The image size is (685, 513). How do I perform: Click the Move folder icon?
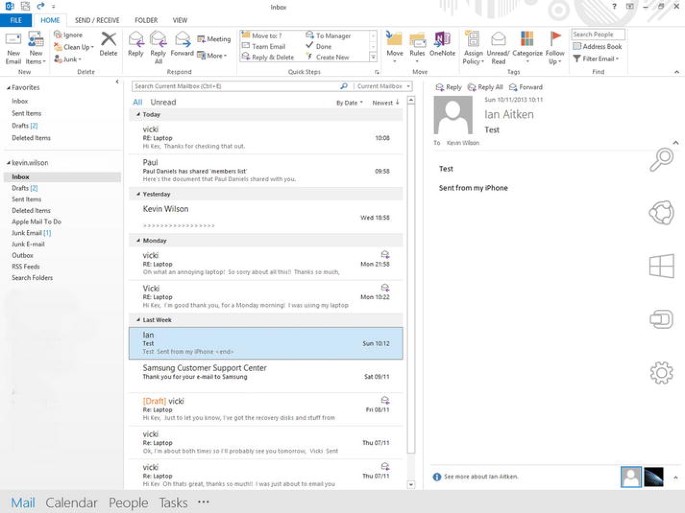(x=394, y=39)
